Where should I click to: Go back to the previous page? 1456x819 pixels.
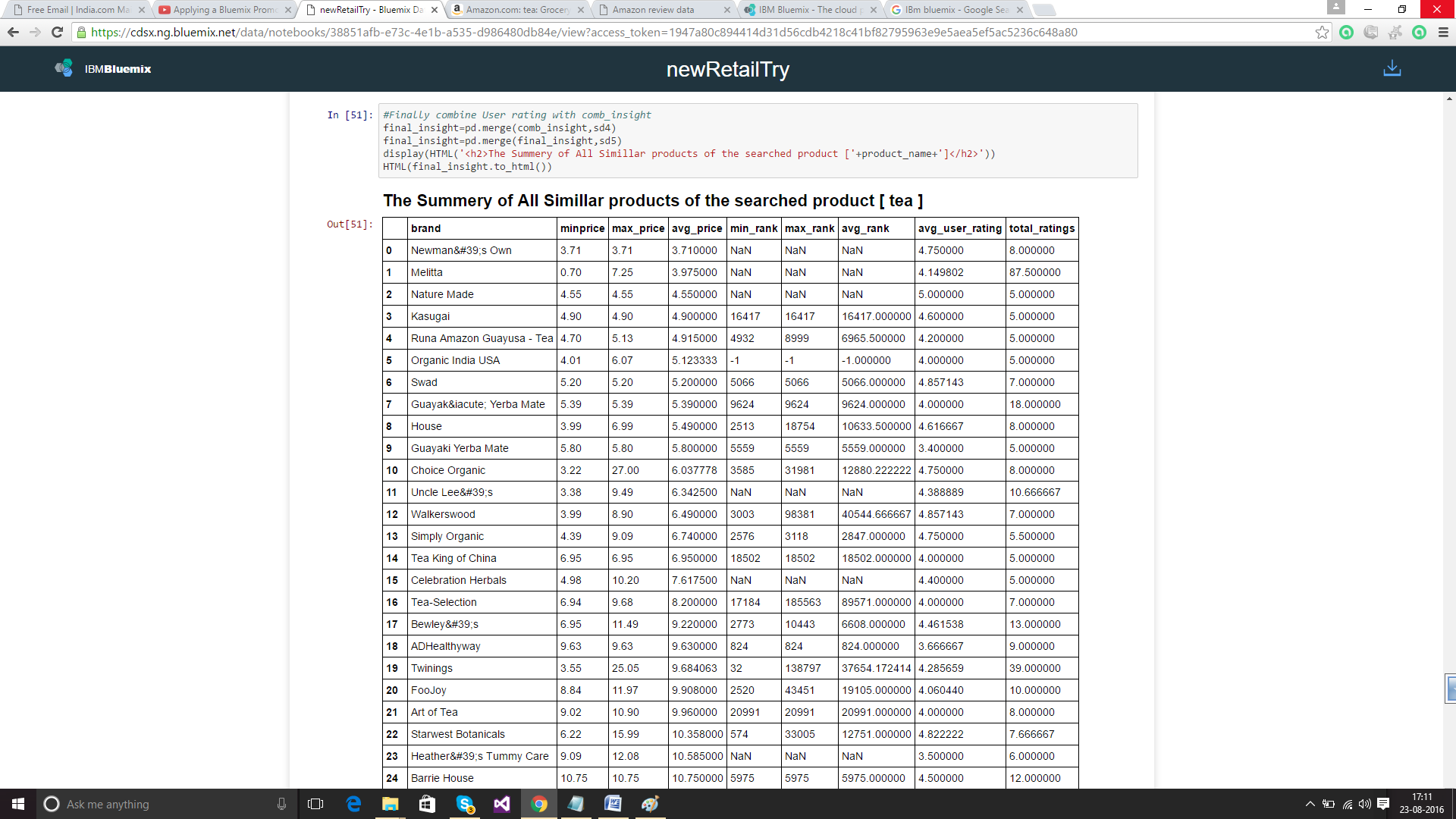[13, 32]
